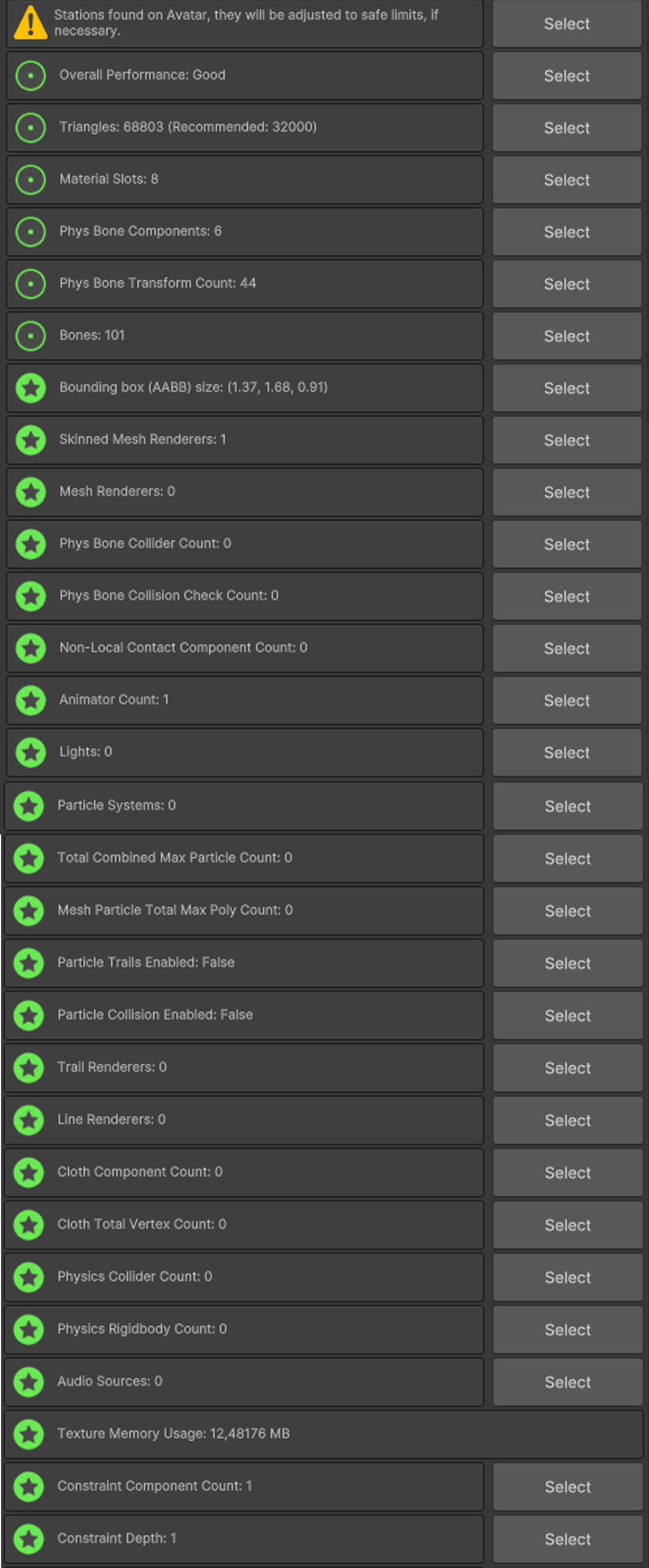This screenshot has width=649, height=1568.
Task: Click the star icon beside Texture Memory Usage
Action: pyautogui.click(x=28, y=1433)
